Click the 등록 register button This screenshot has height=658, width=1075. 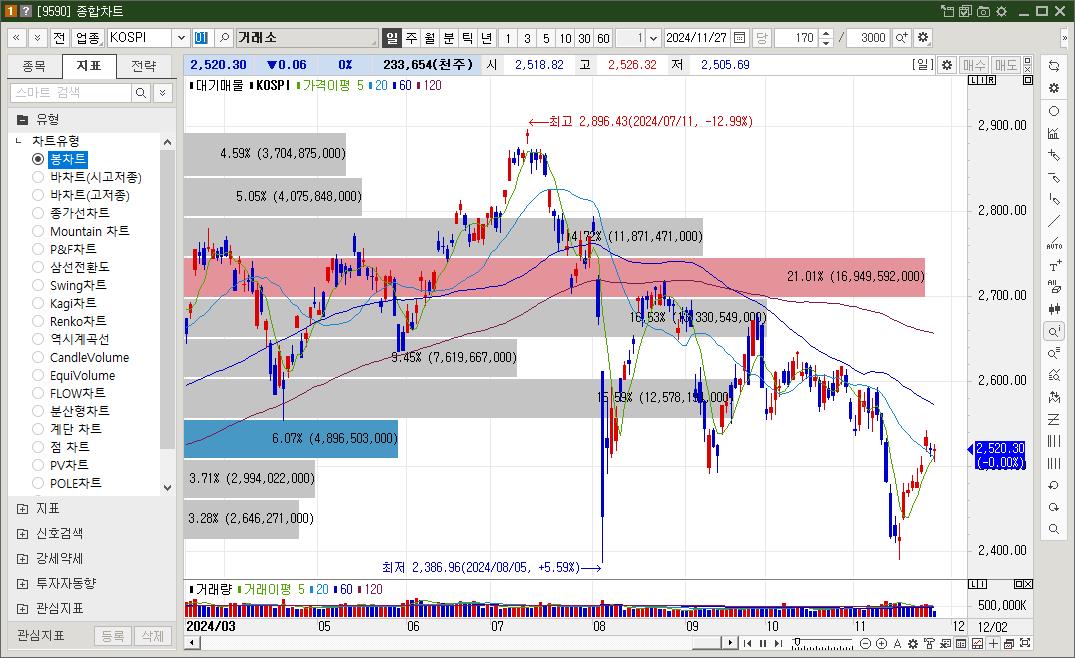click(x=112, y=636)
